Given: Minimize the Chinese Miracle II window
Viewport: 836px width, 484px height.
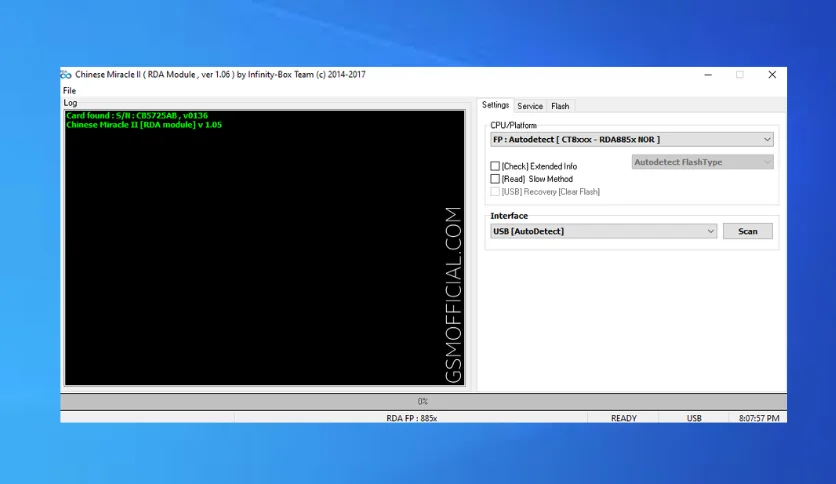Looking at the screenshot, I should (x=708, y=75).
